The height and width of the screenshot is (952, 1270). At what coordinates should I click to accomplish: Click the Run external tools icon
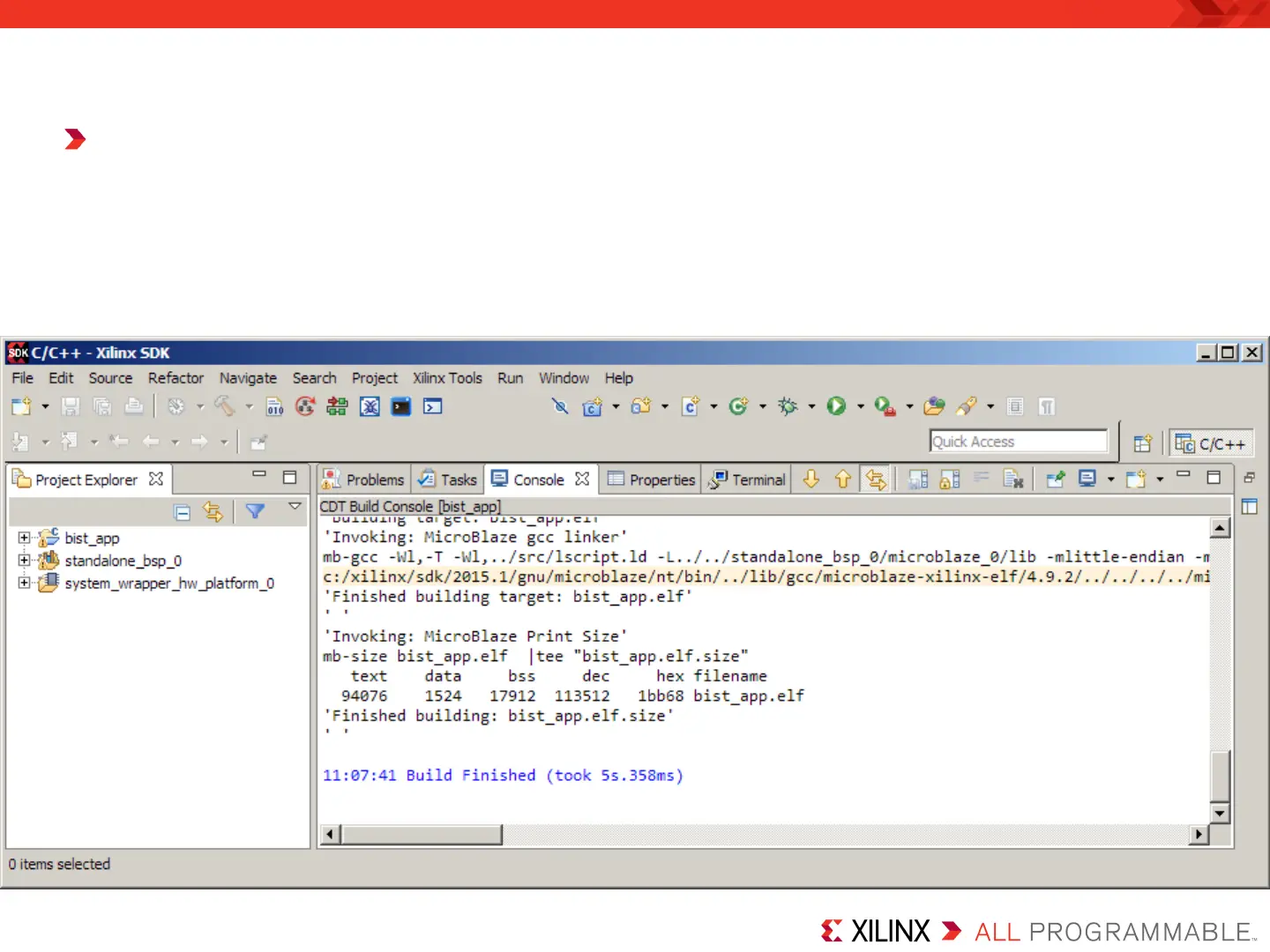885,406
